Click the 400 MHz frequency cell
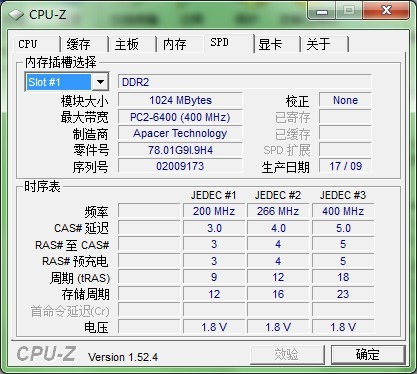417x374 pixels. [x=343, y=211]
